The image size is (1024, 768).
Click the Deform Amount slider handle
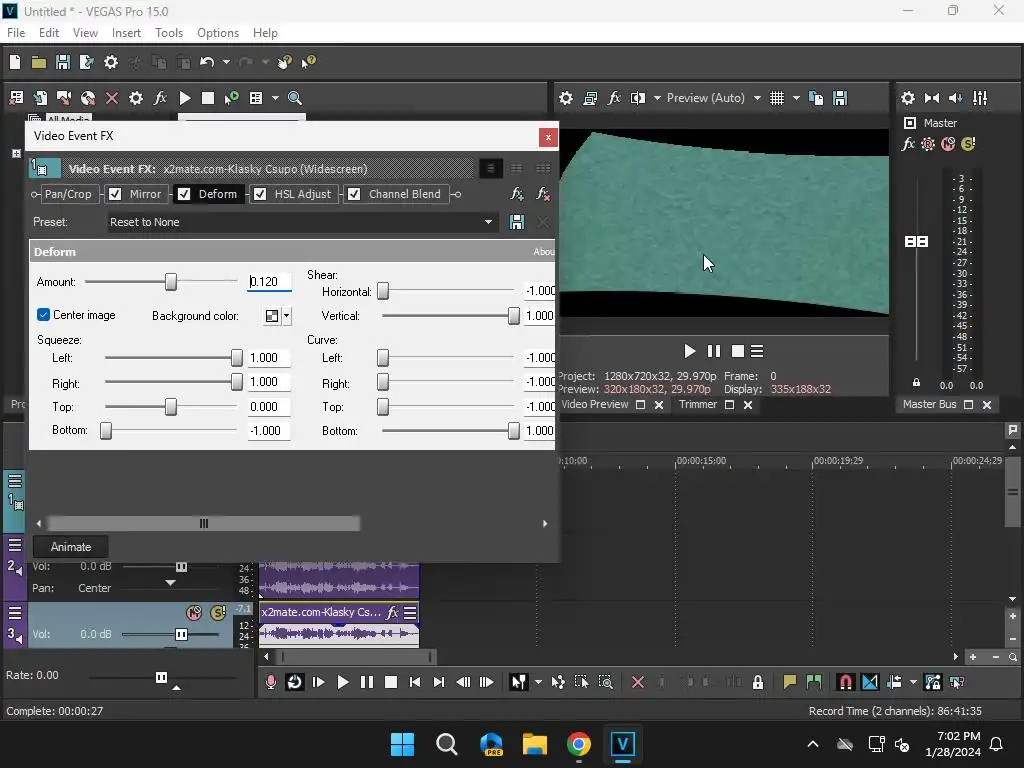pos(171,282)
